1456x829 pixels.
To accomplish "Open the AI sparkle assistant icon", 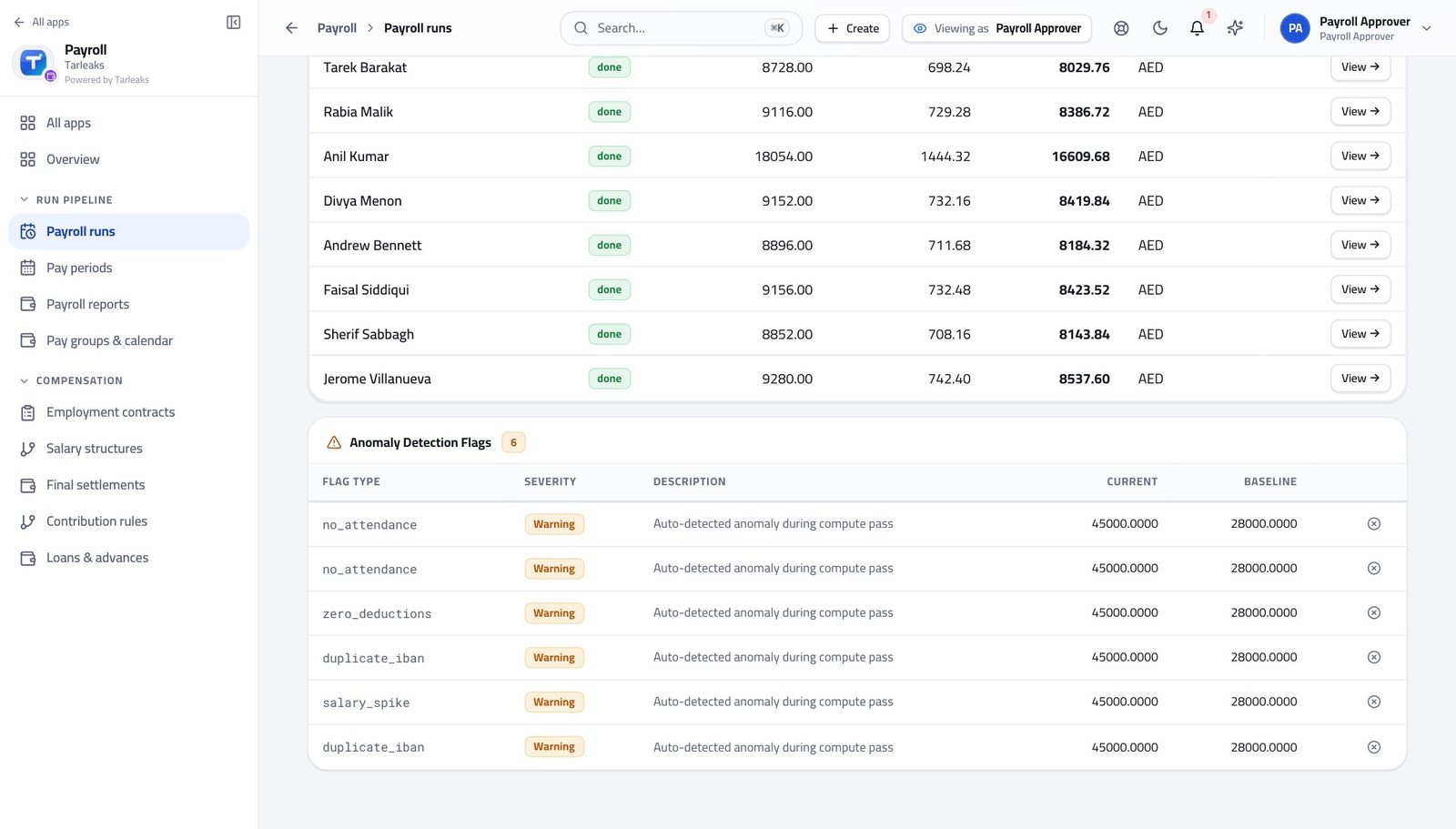I will point(1235,28).
